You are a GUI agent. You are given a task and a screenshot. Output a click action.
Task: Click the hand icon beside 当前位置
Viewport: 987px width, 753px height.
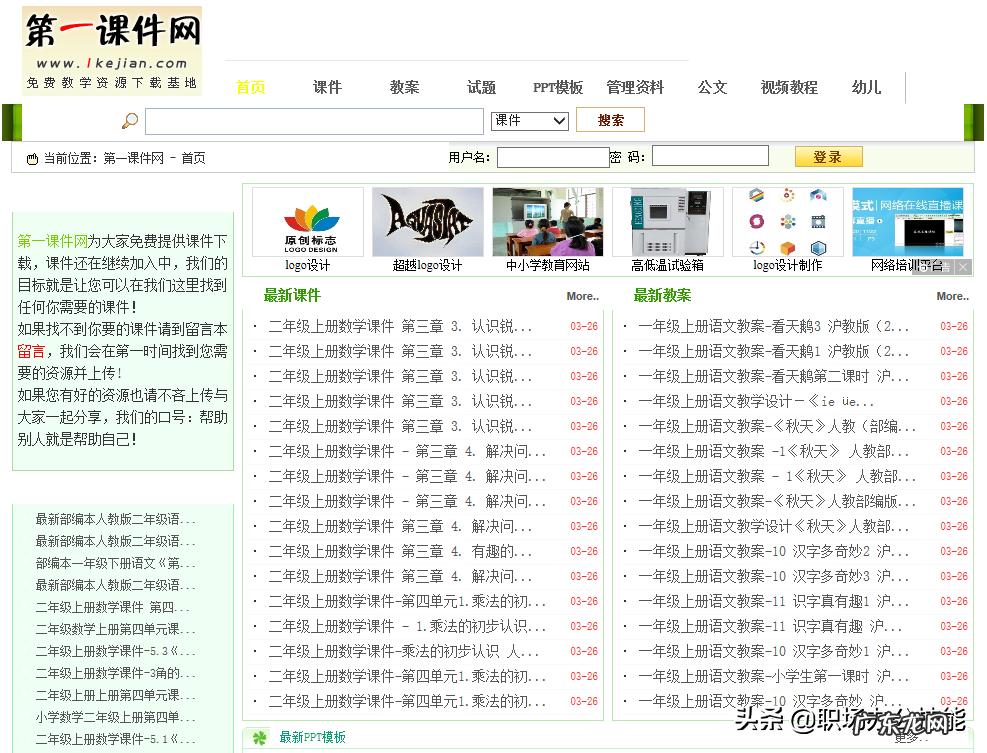(x=32, y=158)
